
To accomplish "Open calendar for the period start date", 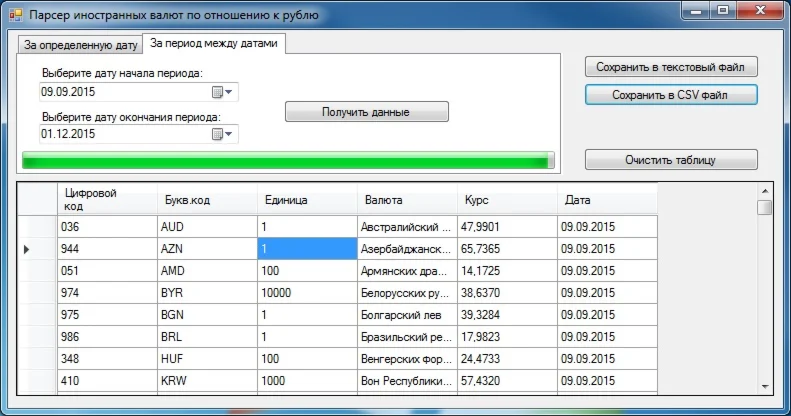I will [x=222, y=92].
